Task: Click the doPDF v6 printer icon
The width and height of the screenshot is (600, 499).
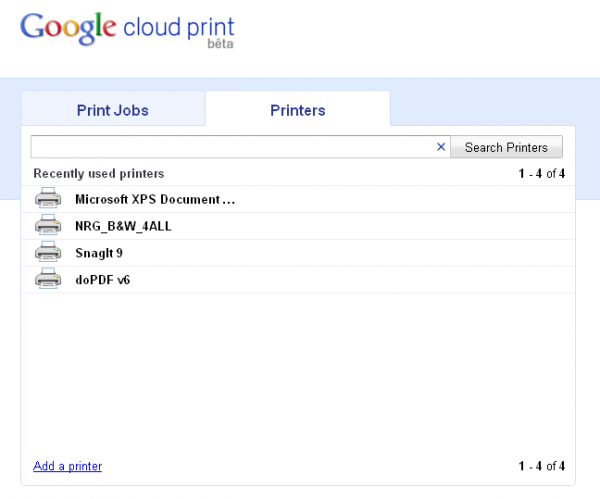Action: (x=48, y=280)
